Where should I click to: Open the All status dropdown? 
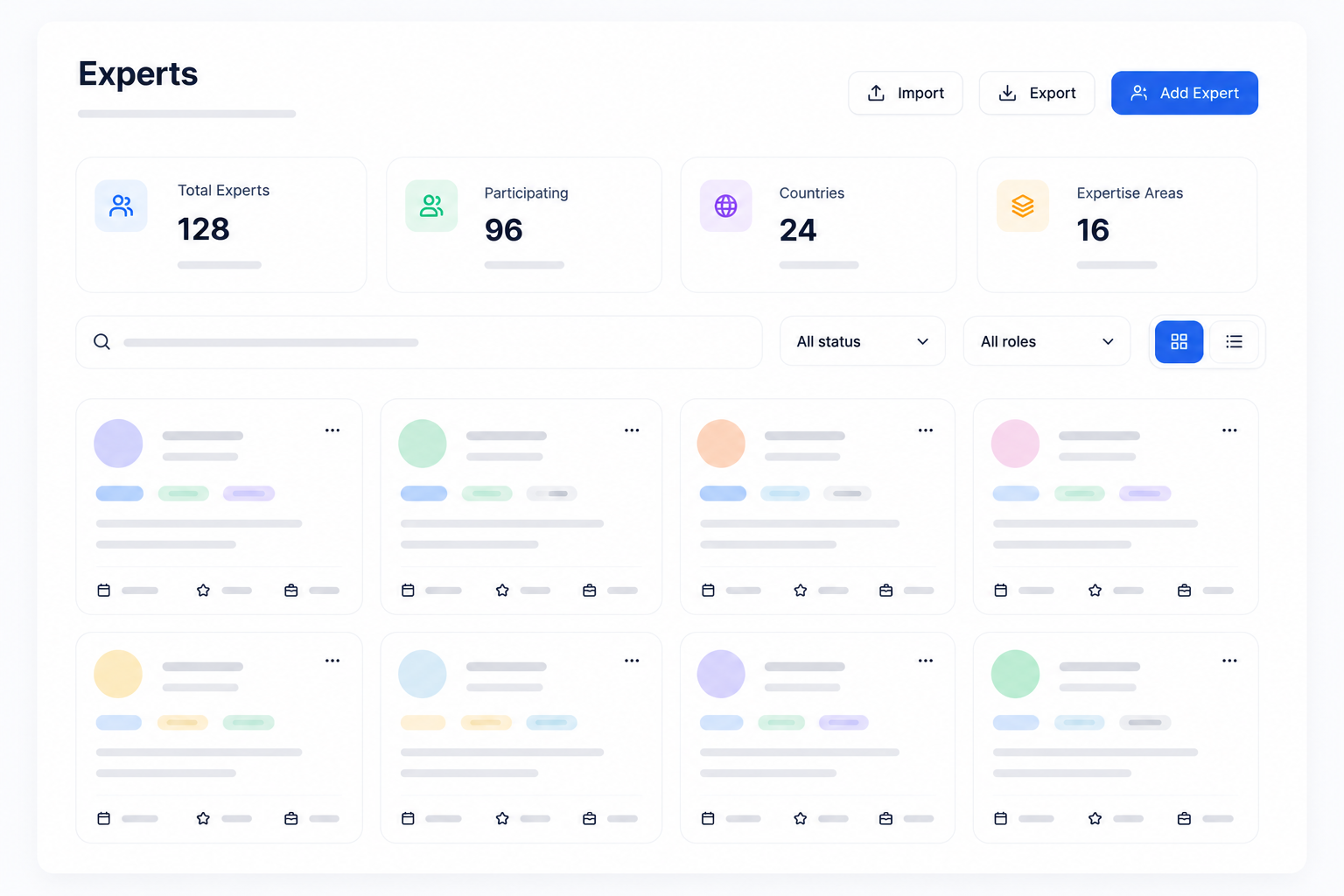point(862,341)
